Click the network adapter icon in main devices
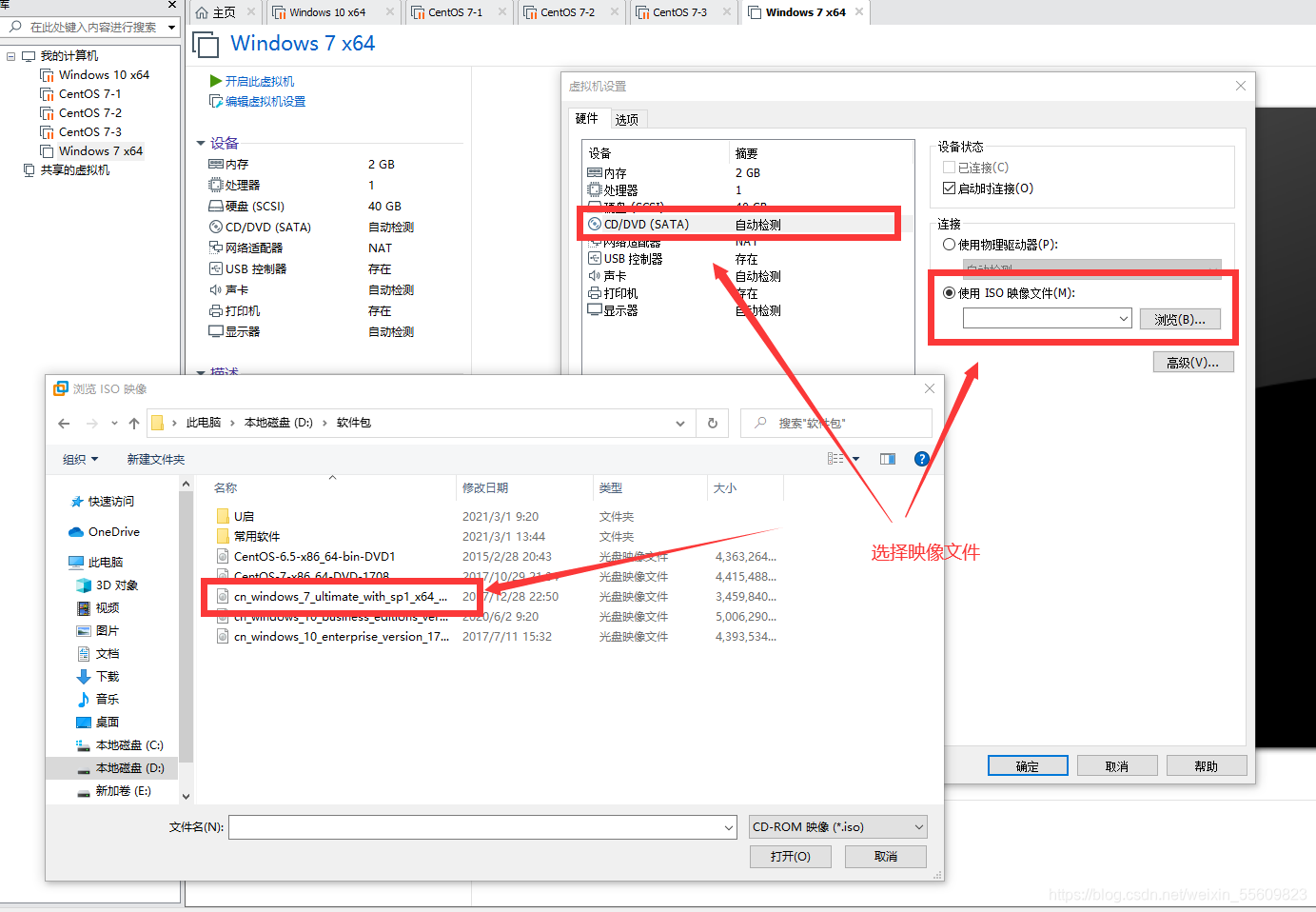The width and height of the screenshot is (1316, 912). tap(216, 248)
